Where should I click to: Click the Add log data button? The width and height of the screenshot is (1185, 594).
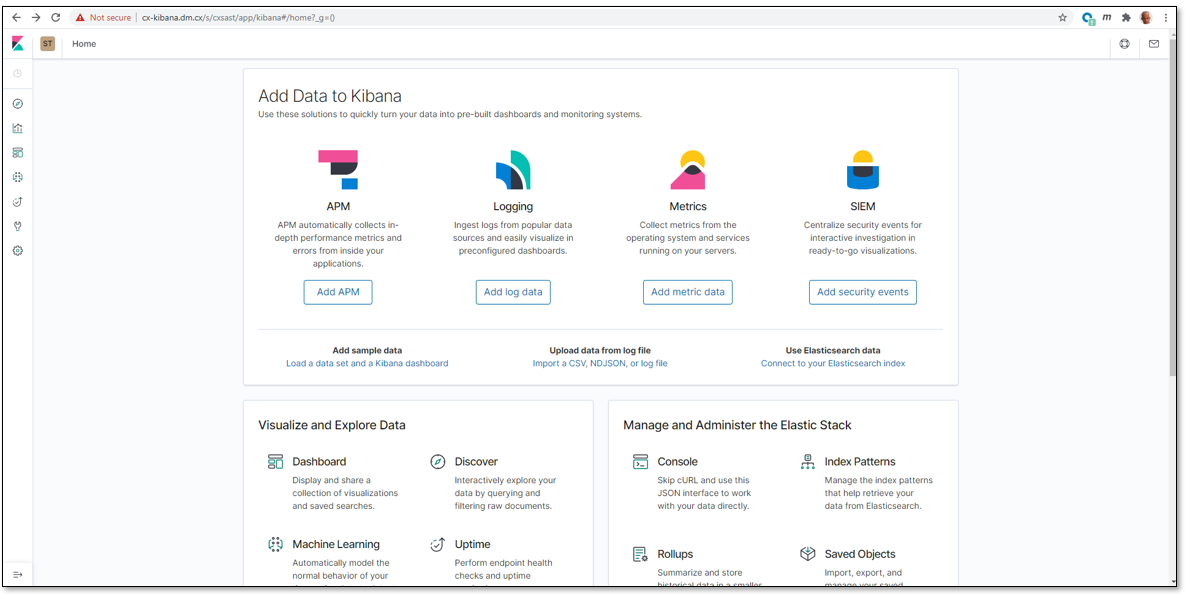pos(513,292)
